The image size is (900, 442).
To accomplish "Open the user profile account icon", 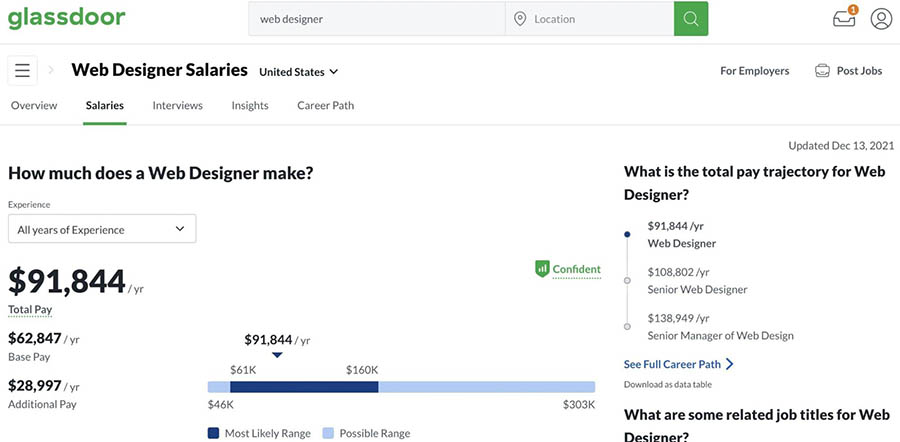I will coord(880,19).
